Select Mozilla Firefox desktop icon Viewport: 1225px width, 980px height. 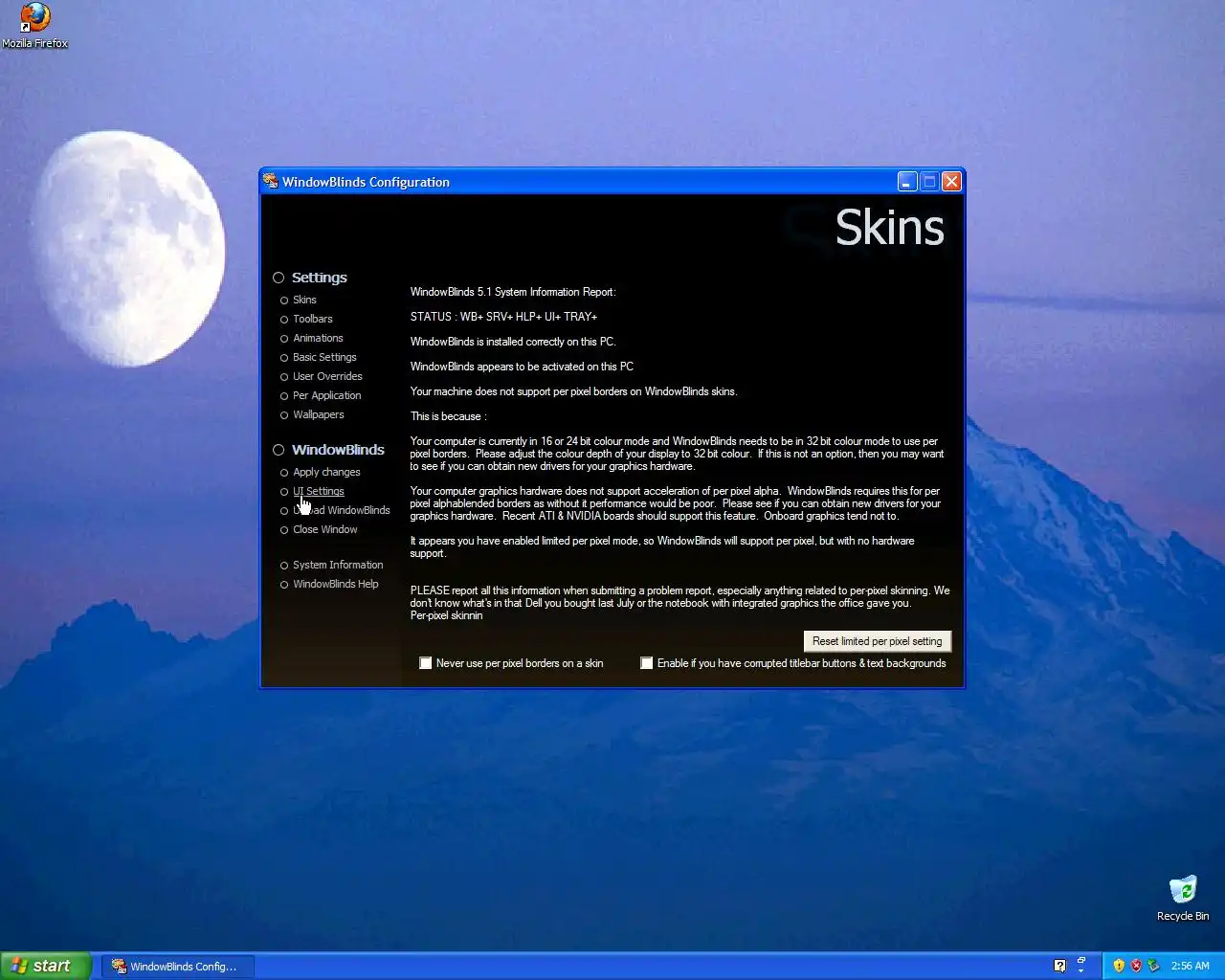[34, 26]
